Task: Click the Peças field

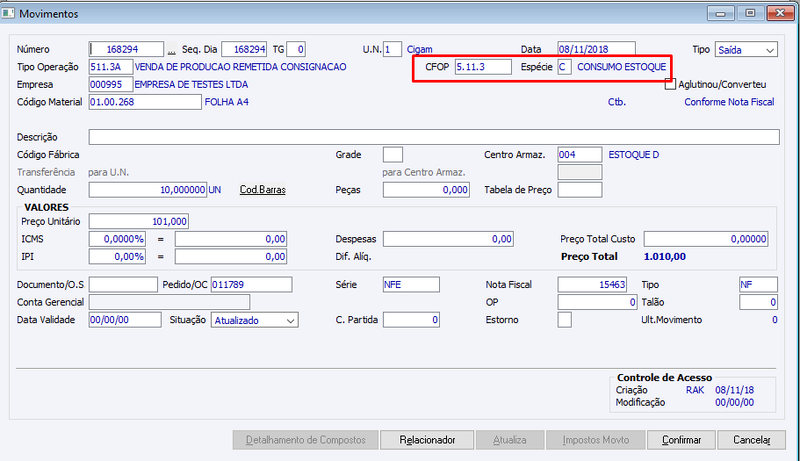Action: (x=426, y=190)
